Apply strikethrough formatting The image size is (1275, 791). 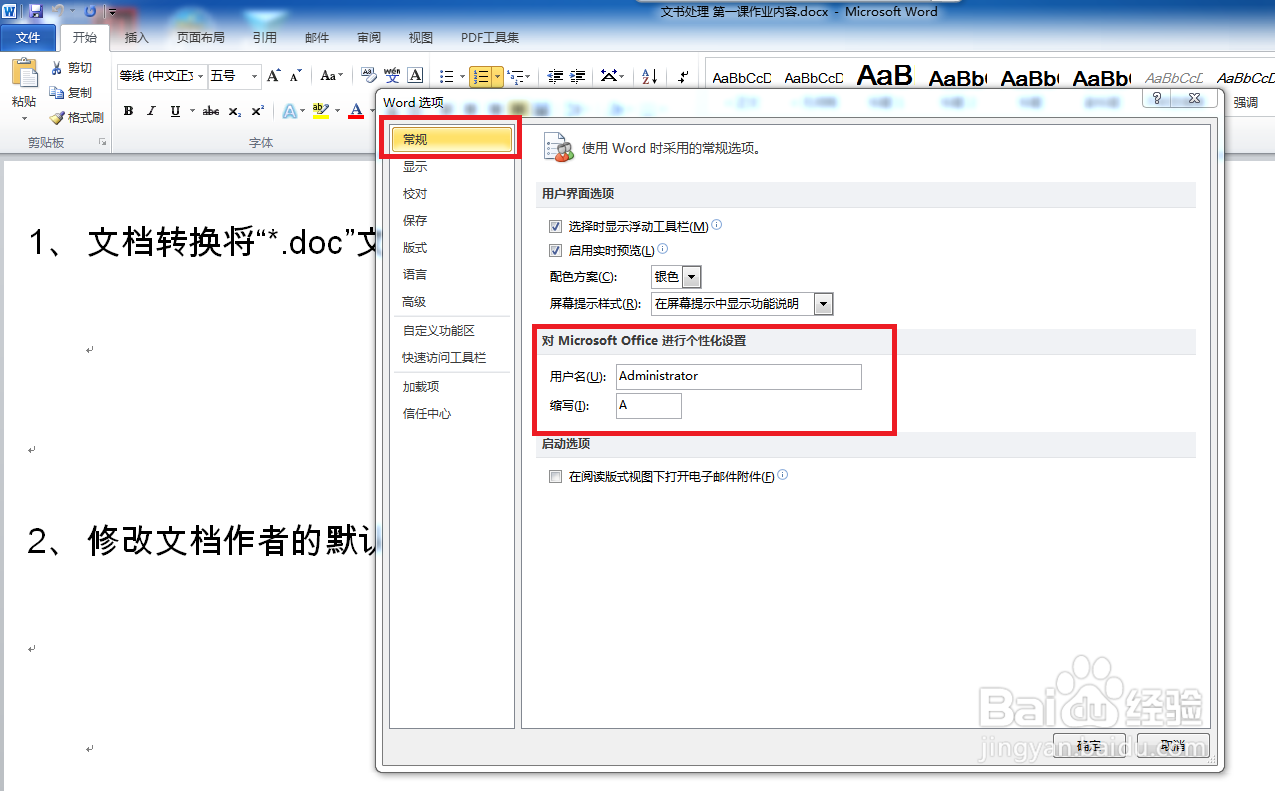pyautogui.click(x=211, y=111)
